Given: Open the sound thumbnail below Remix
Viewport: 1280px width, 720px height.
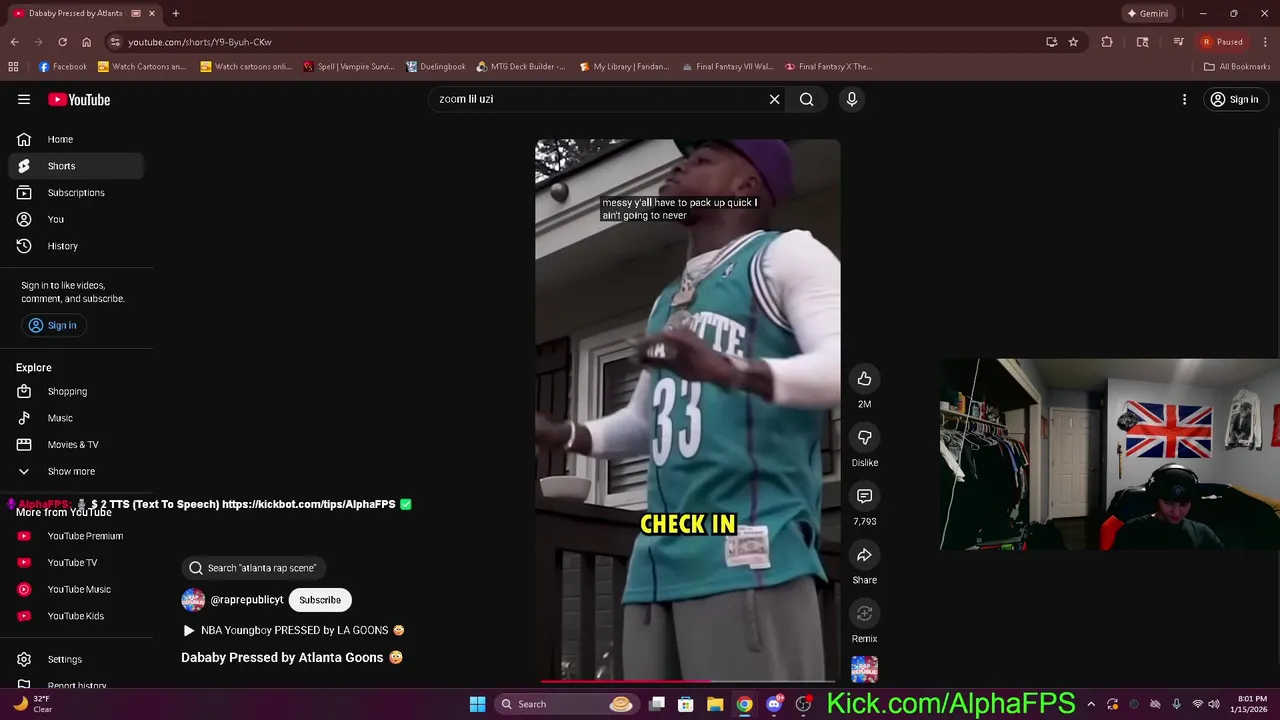Looking at the screenshot, I should 864,669.
